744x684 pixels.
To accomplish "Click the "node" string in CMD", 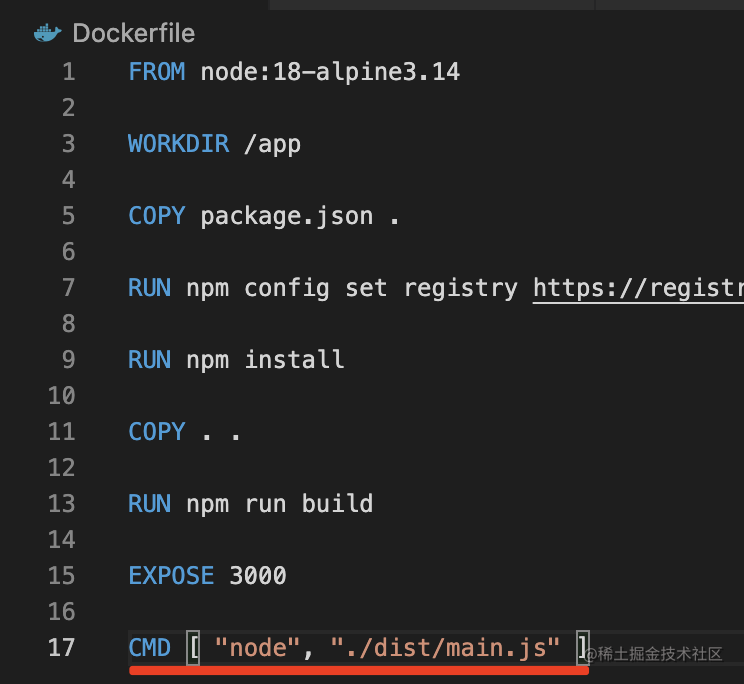I will click(258, 647).
